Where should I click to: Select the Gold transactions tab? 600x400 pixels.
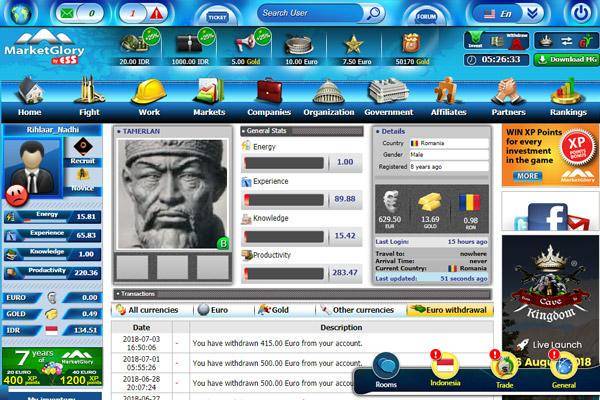click(273, 310)
